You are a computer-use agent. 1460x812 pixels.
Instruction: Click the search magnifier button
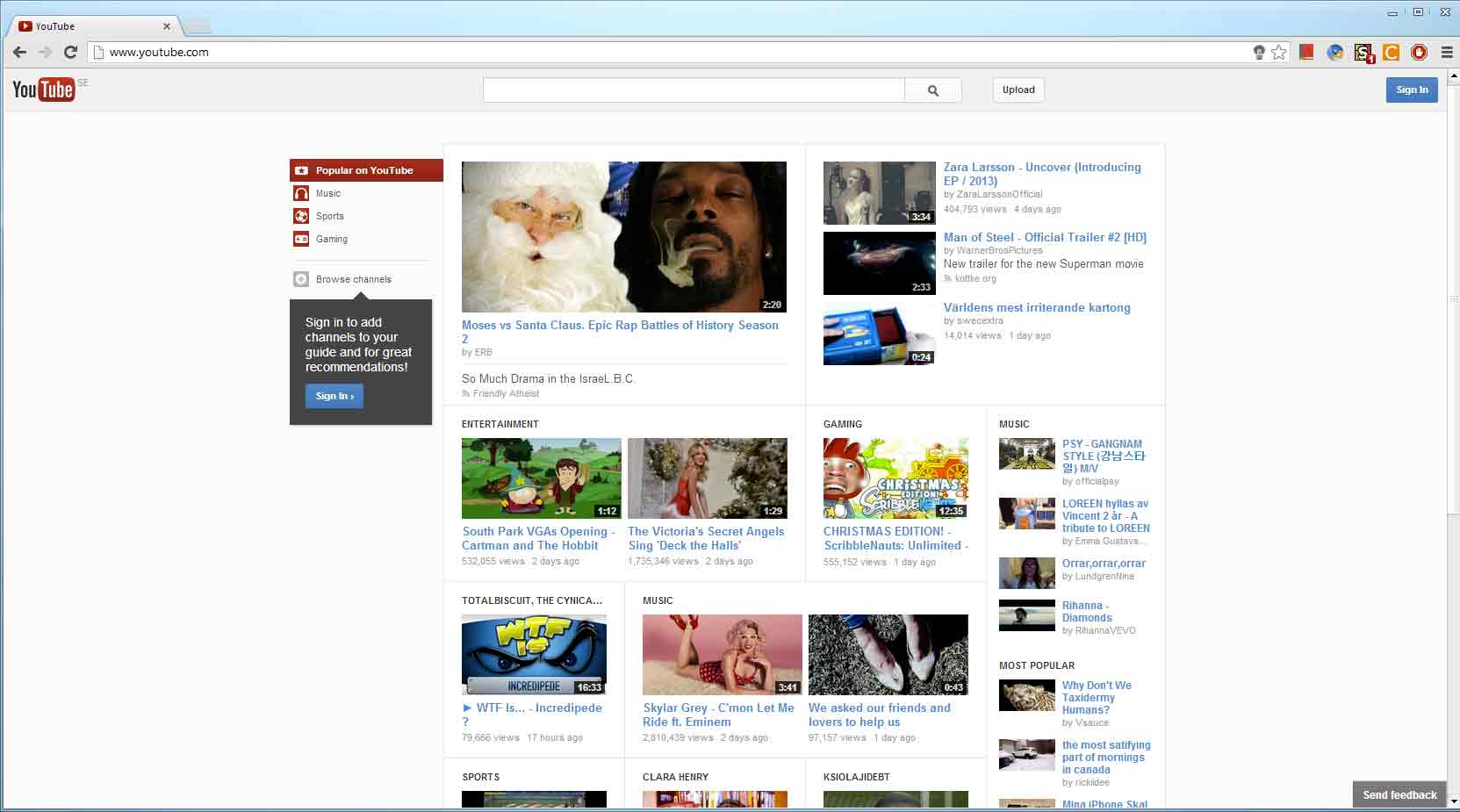click(x=933, y=90)
